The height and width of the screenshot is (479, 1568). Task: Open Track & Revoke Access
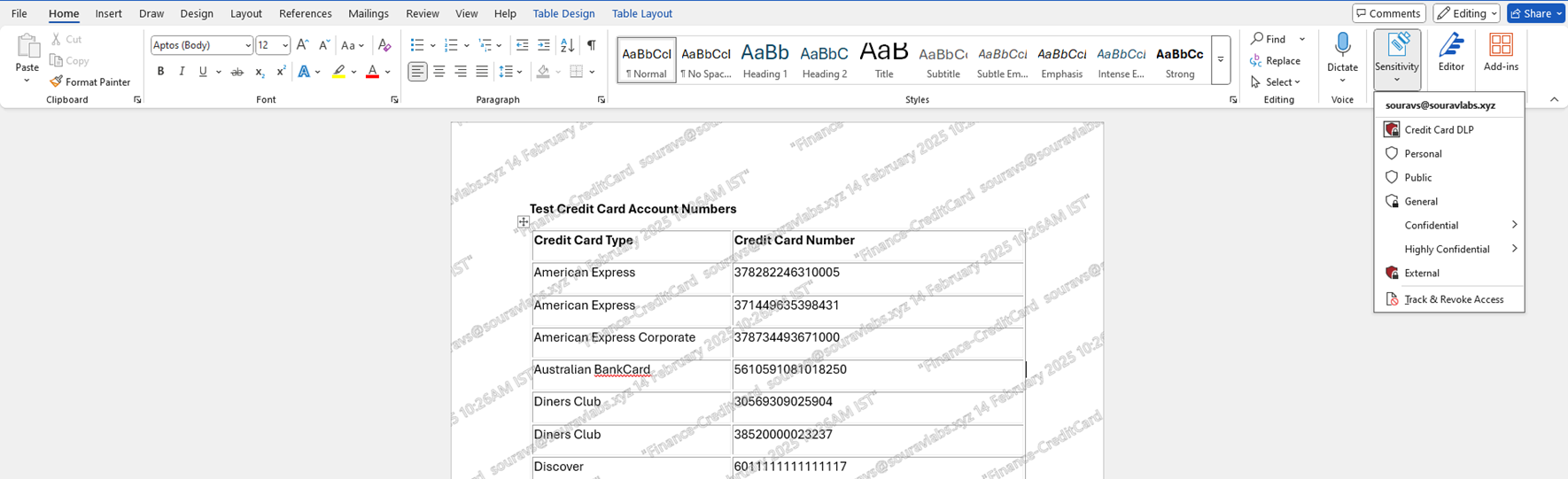point(1449,299)
